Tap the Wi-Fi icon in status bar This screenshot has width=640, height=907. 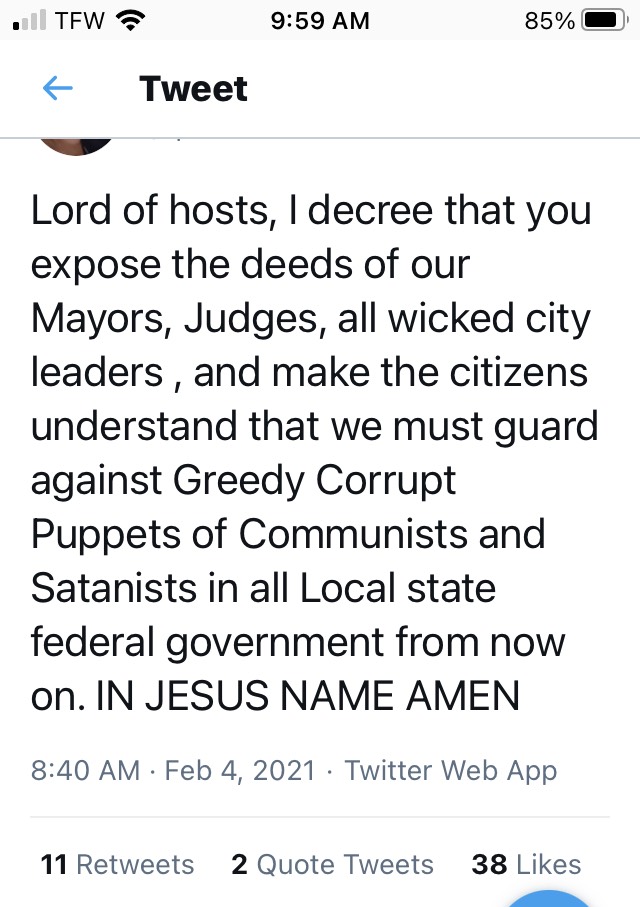pos(130,20)
